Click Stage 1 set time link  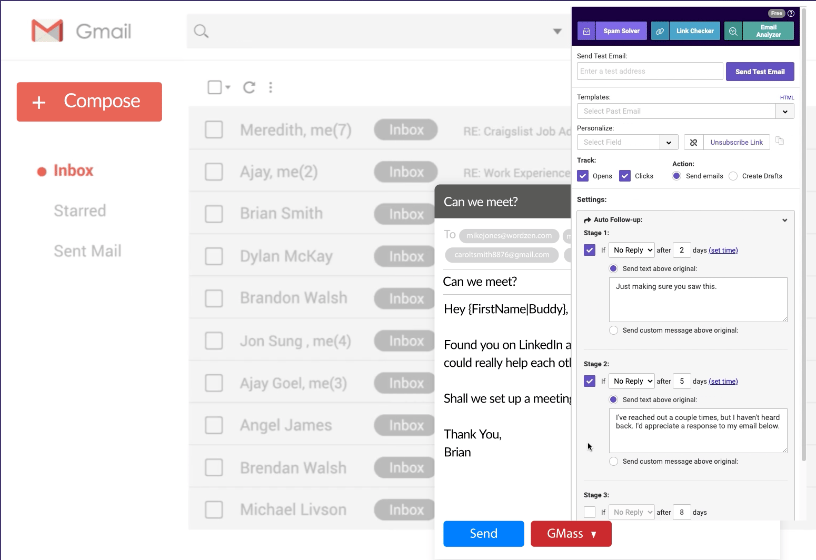point(723,250)
